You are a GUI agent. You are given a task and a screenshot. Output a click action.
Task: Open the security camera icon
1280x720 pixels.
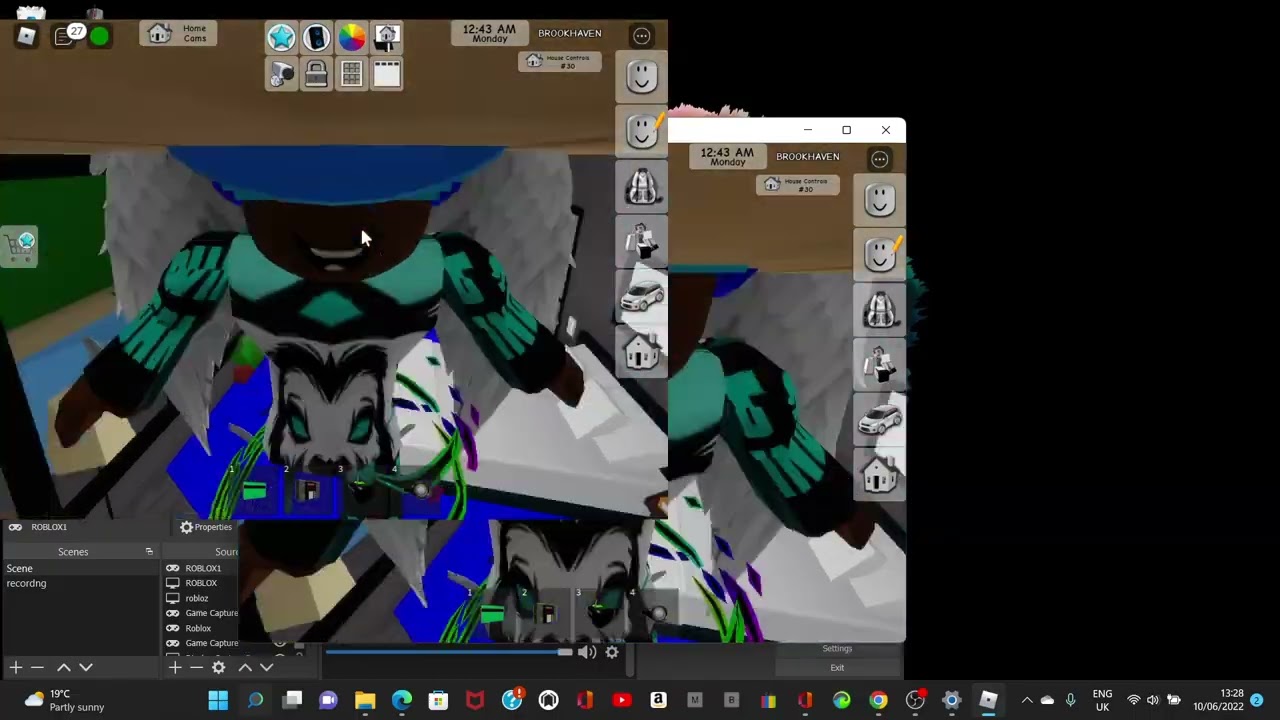click(x=281, y=74)
